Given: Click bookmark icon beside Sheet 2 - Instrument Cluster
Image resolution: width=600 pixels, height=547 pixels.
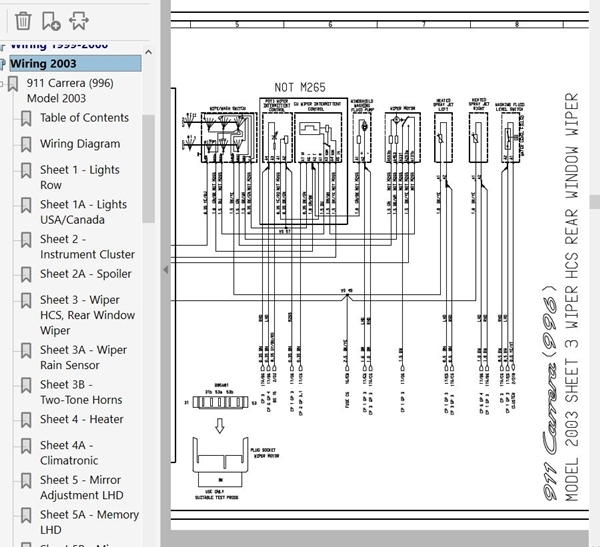Looking at the screenshot, I should [26, 240].
